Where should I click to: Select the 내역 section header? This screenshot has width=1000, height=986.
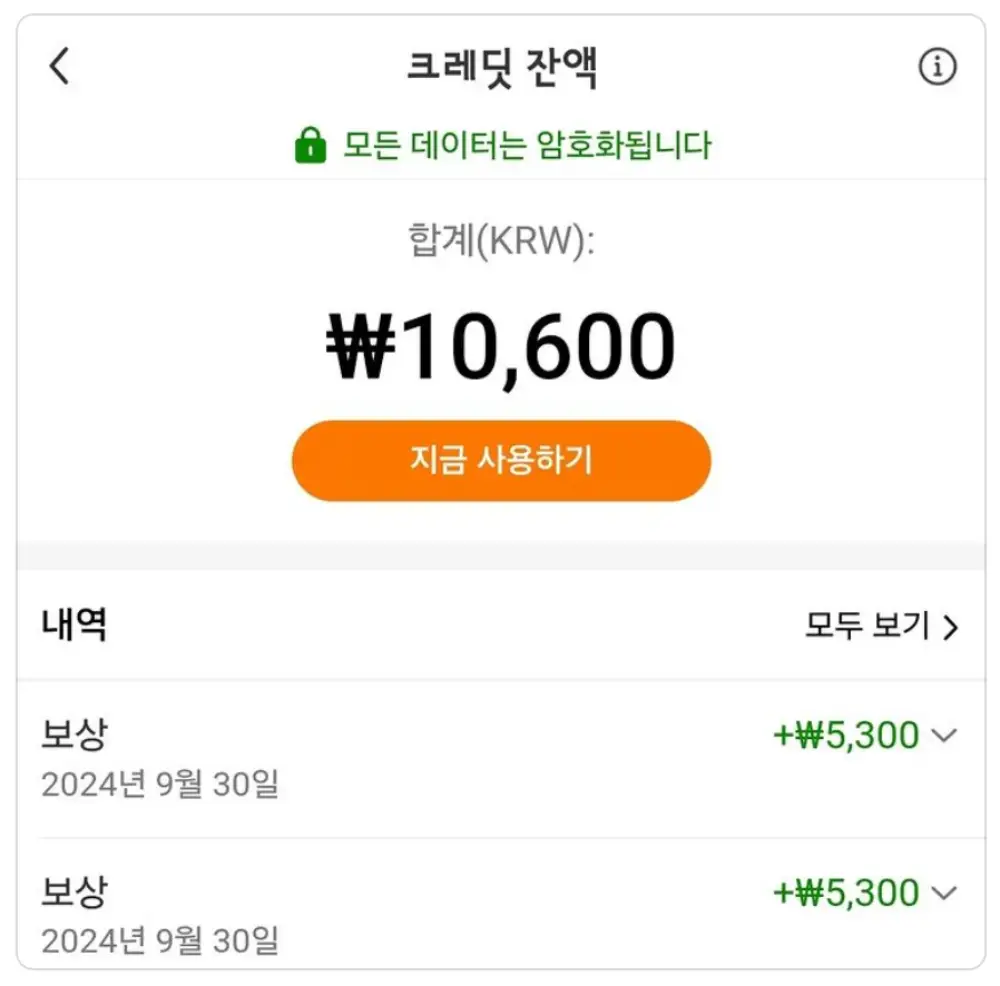coord(68,625)
